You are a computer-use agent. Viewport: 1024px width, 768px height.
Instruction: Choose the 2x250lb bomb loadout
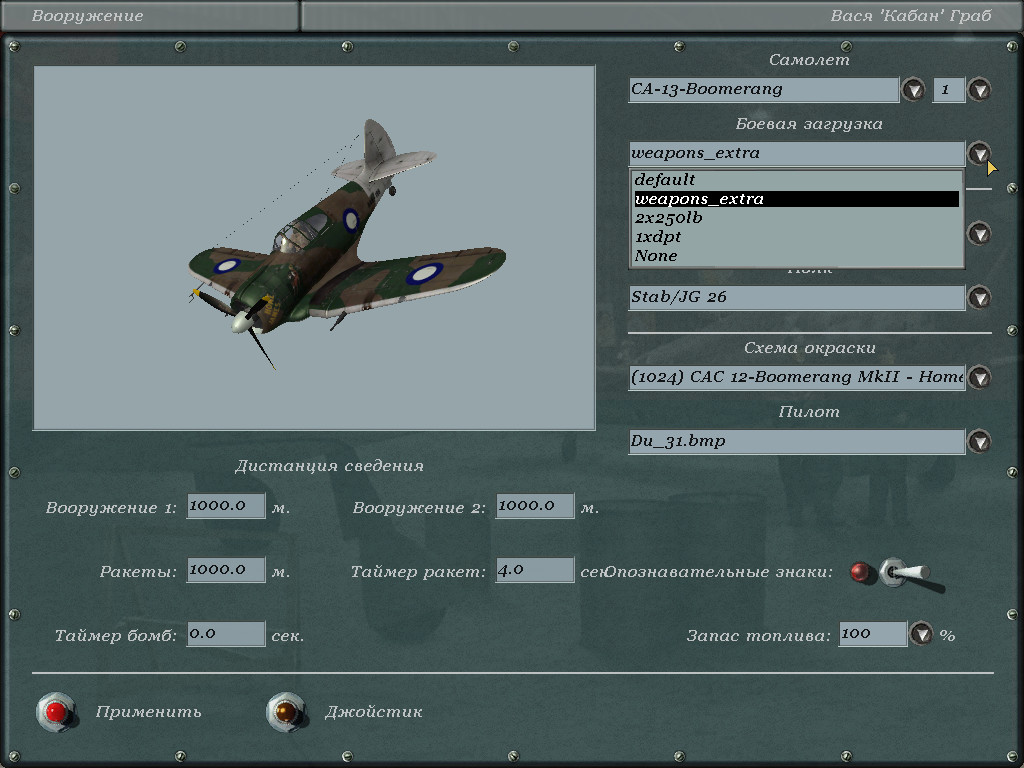tap(797, 217)
